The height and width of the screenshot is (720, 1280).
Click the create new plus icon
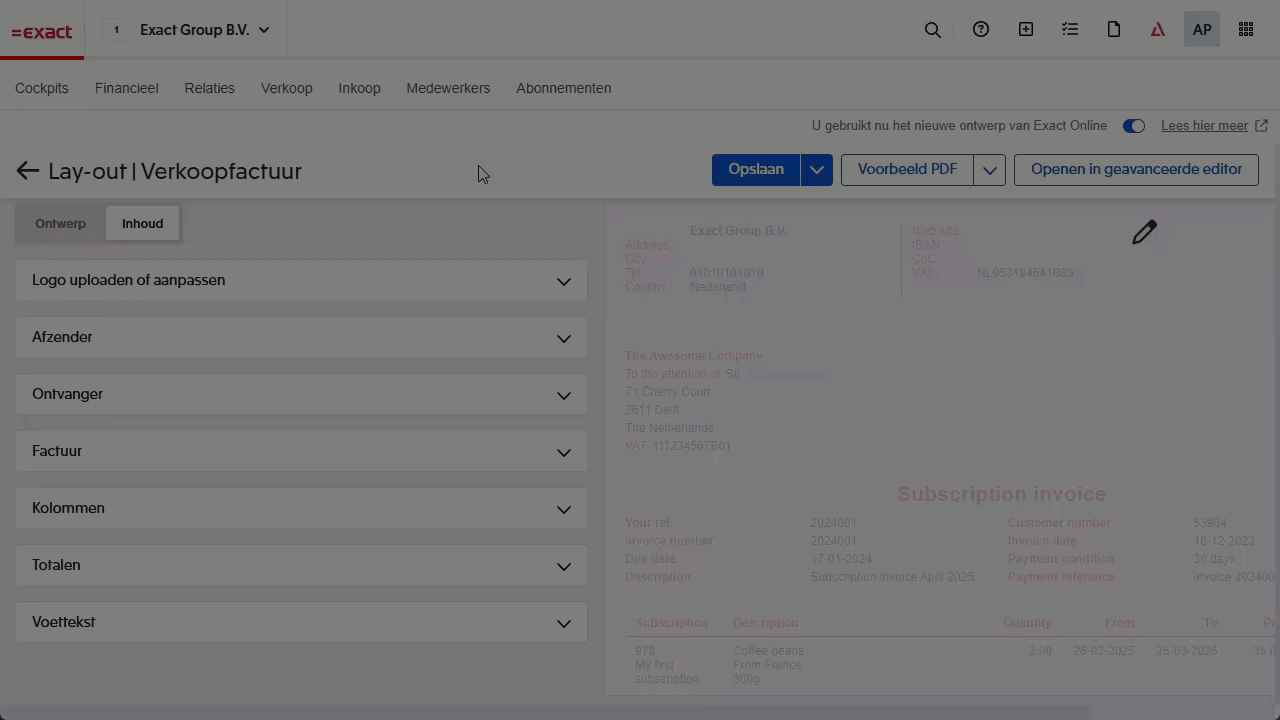coord(1026,30)
